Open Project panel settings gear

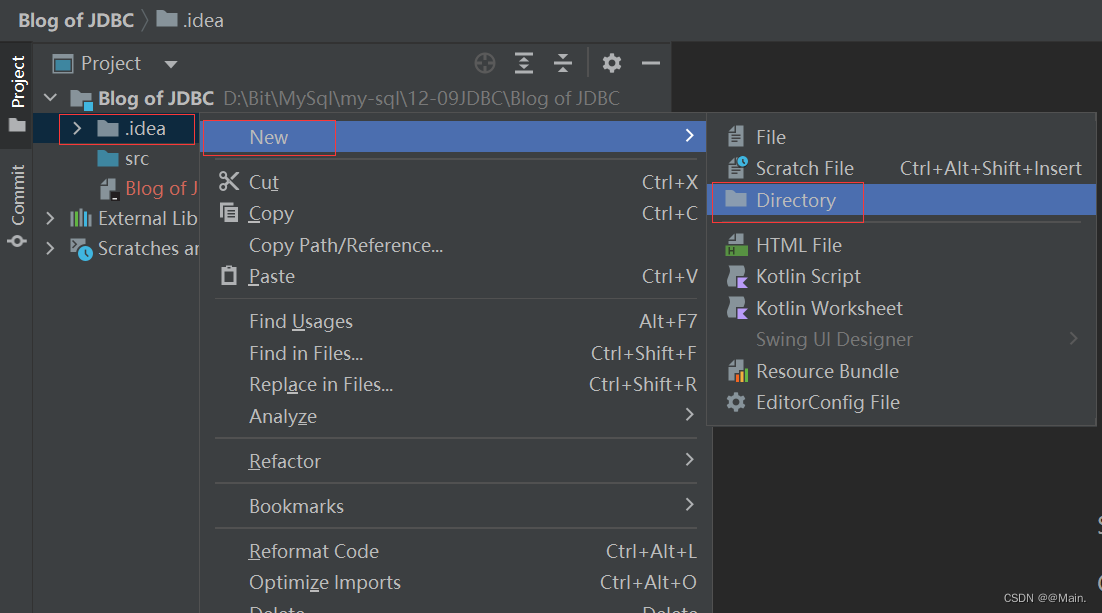click(x=611, y=63)
